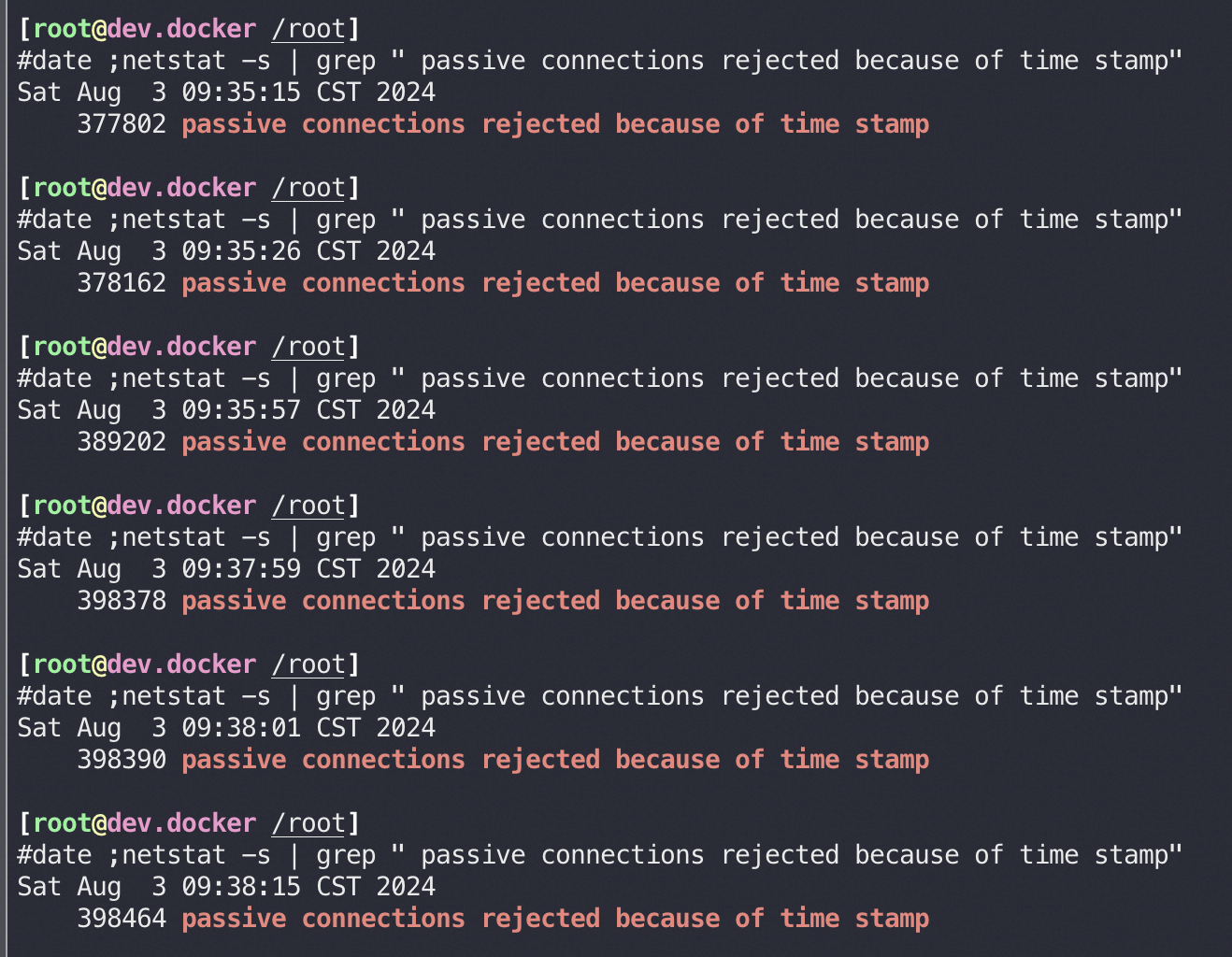Click the 09:35:26 timestamp

tap(241, 250)
